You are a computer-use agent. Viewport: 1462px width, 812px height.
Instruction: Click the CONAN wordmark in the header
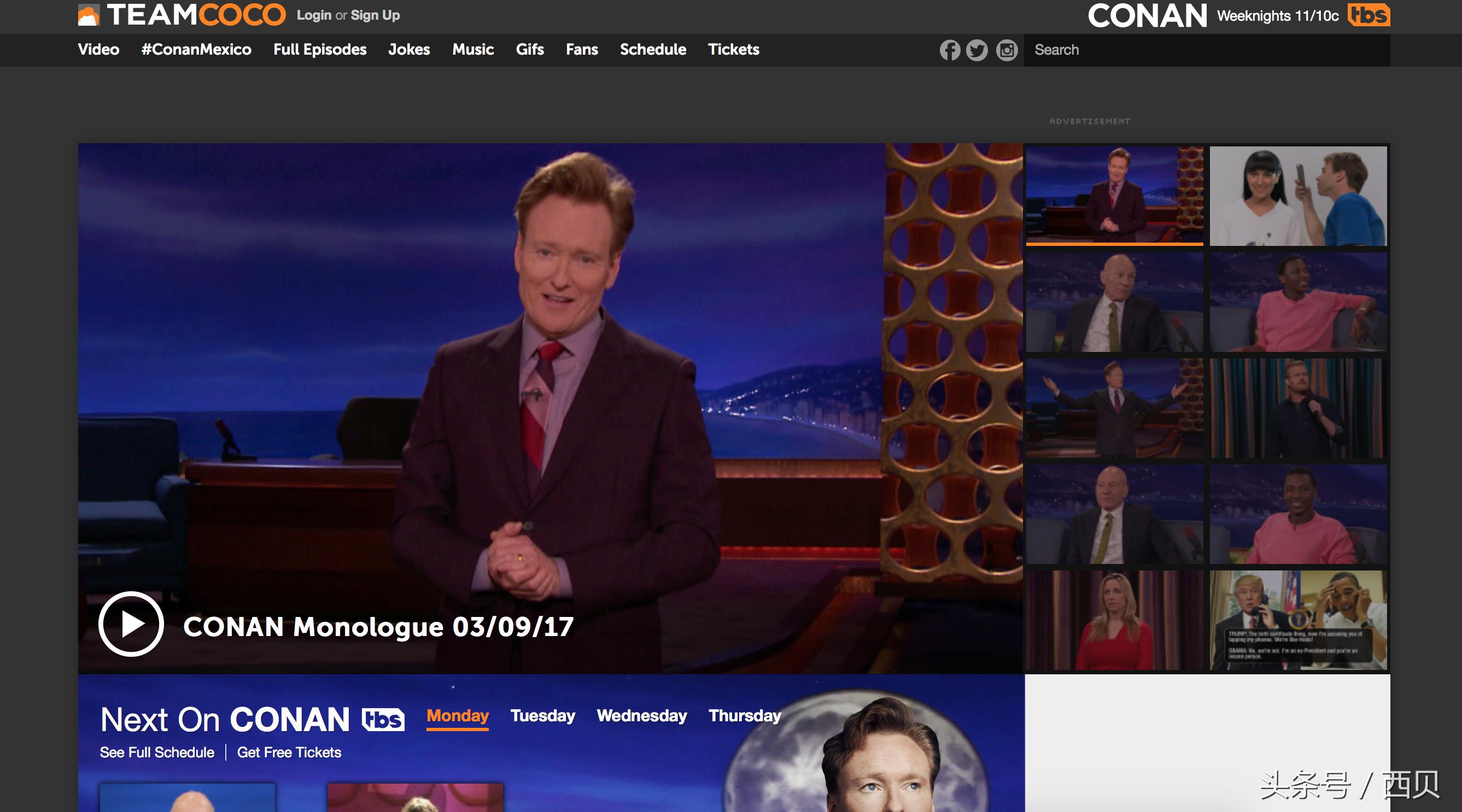coord(1147,16)
